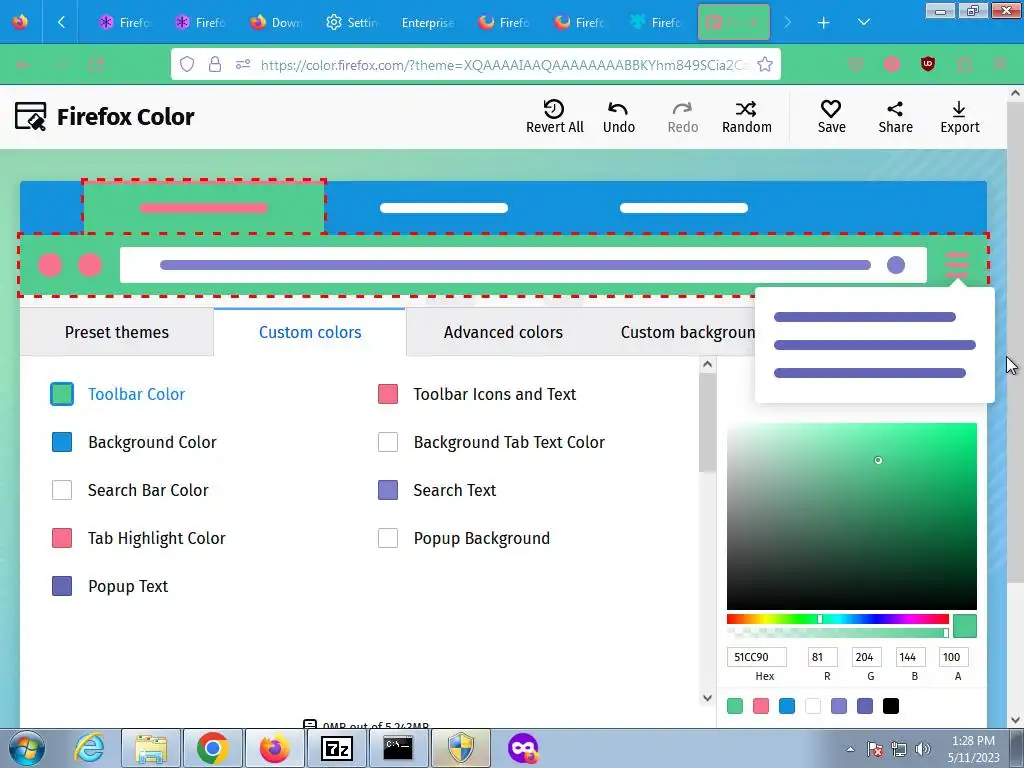Switch to the Settings browser tab
This screenshot has width=1024, height=768.
pyautogui.click(x=352, y=22)
